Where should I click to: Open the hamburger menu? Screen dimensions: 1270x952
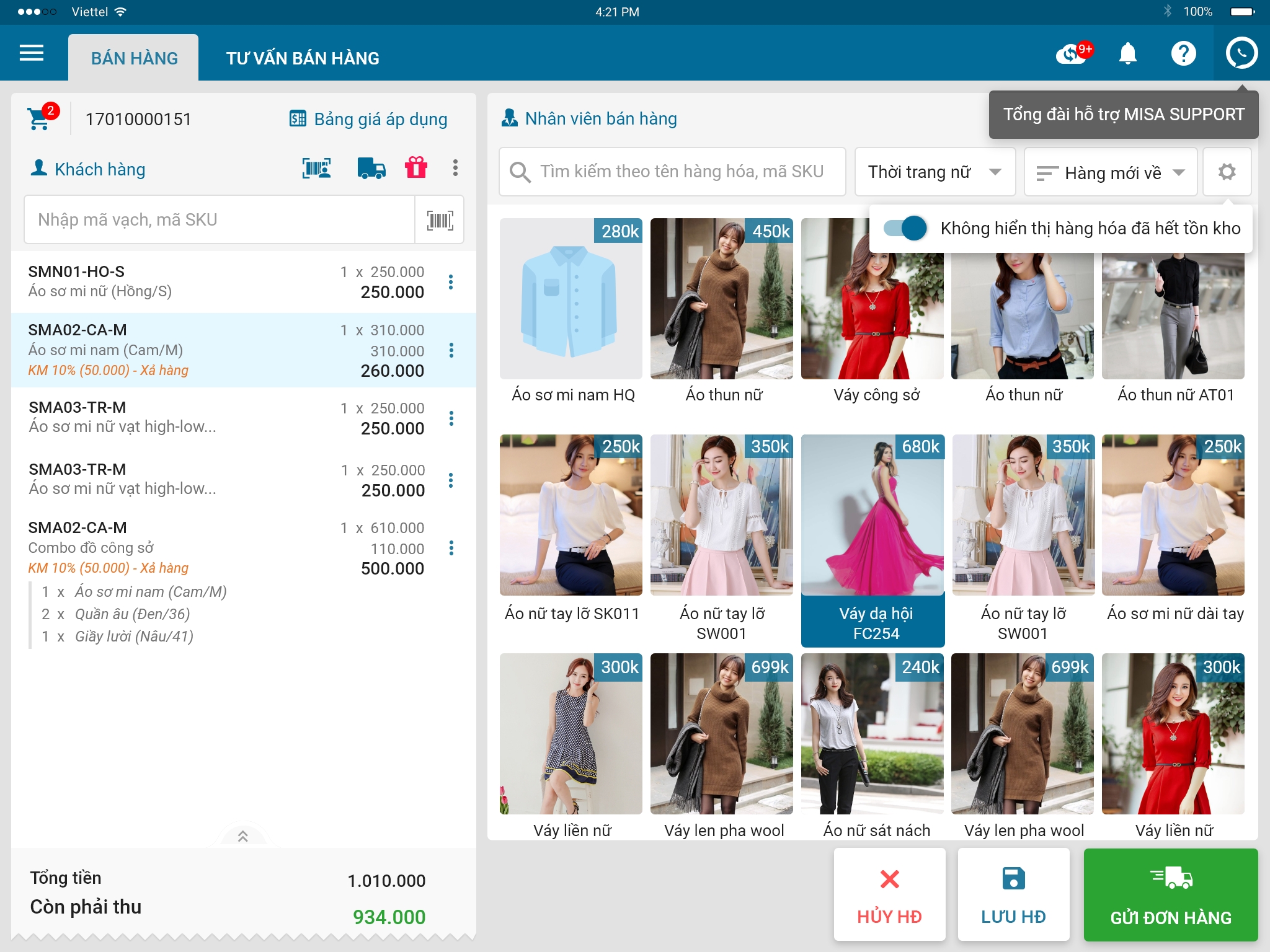point(32,53)
